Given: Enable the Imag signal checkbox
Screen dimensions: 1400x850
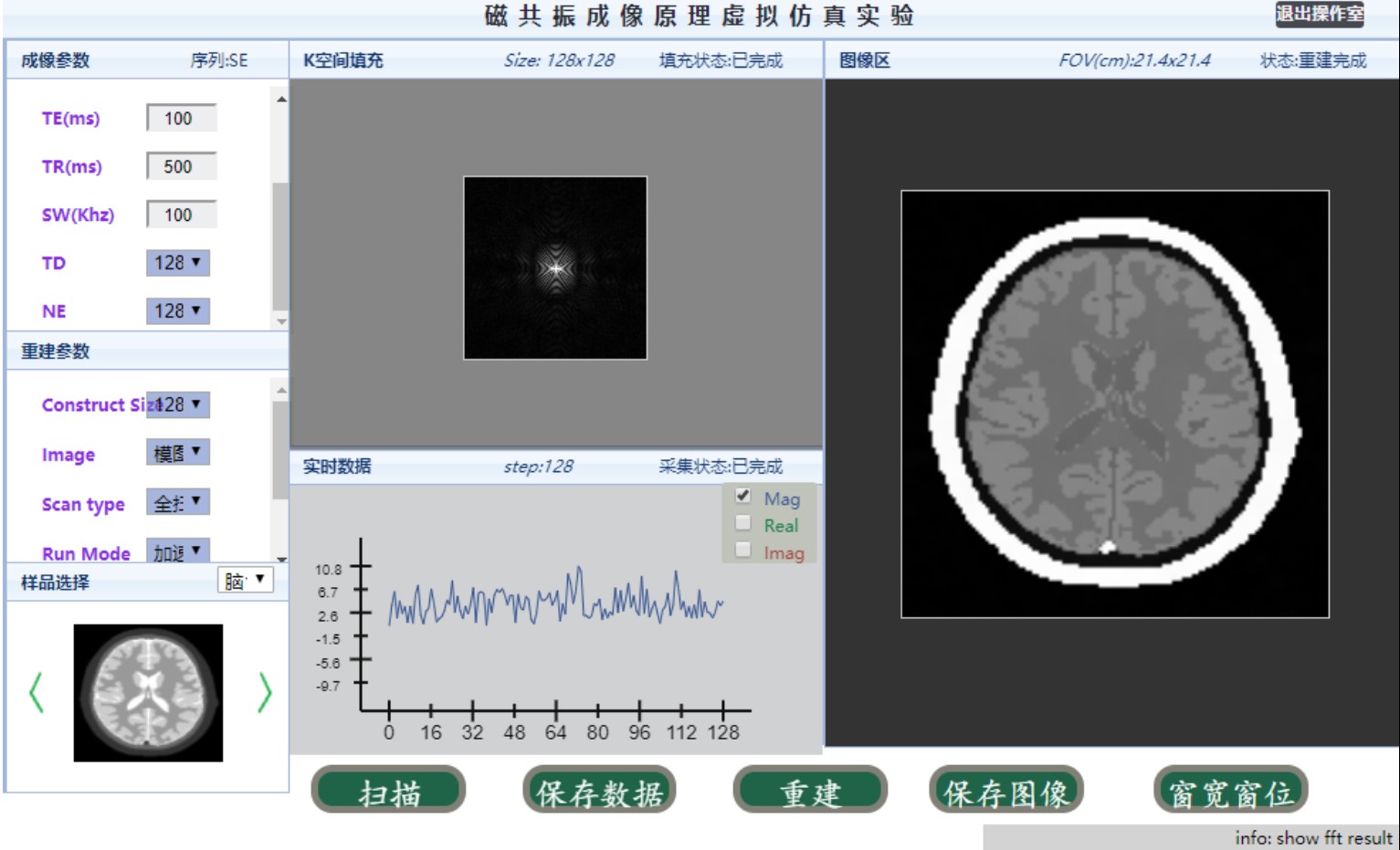Looking at the screenshot, I should pos(743,550).
